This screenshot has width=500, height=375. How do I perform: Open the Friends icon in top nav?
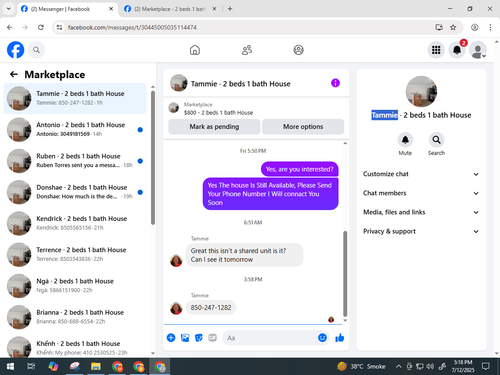pos(247,50)
